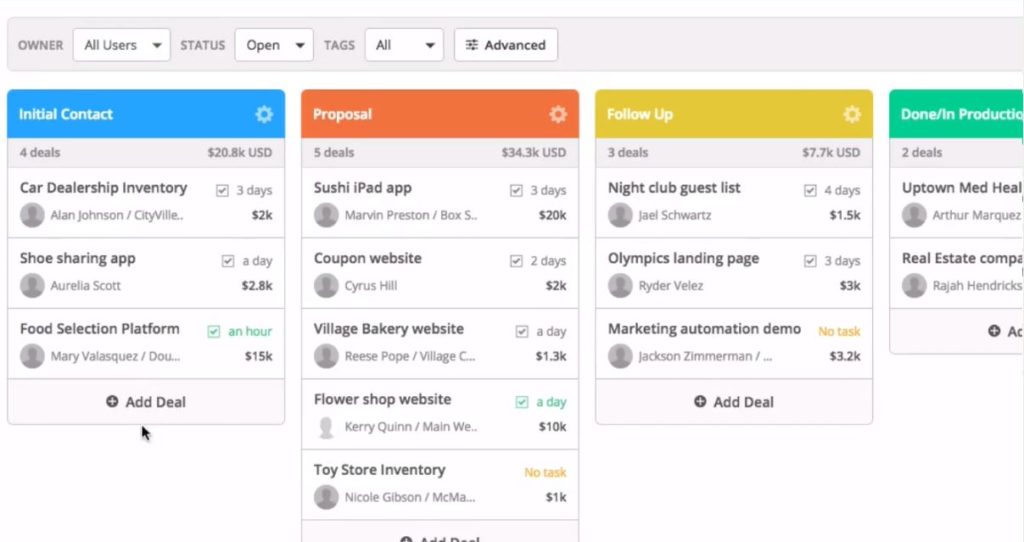Click Cyrus Hill contact avatar
This screenshot has height=542, width=1024.
(326, 285)
